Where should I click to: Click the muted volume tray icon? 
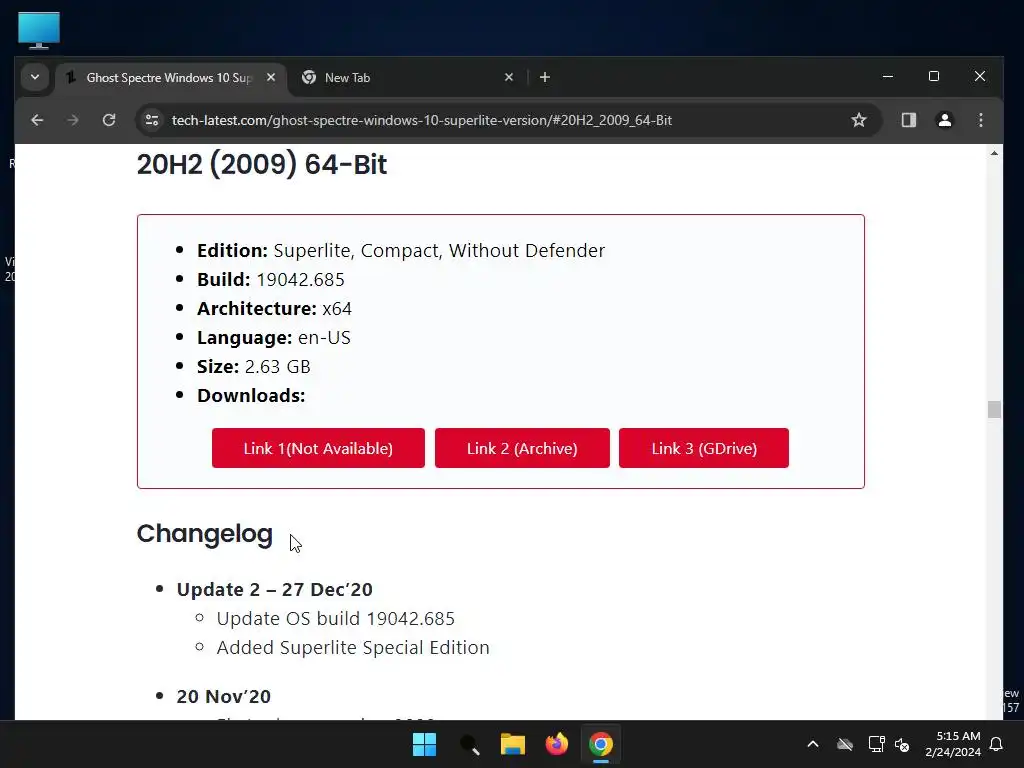902,744
